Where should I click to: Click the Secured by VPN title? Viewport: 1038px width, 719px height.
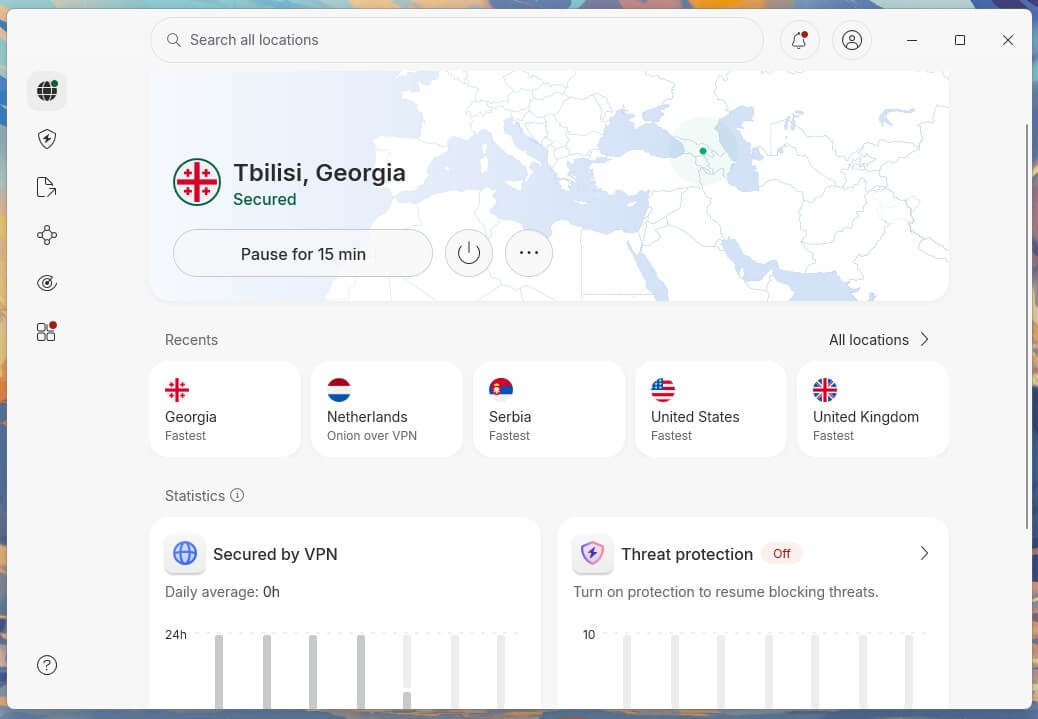[275, 554]
